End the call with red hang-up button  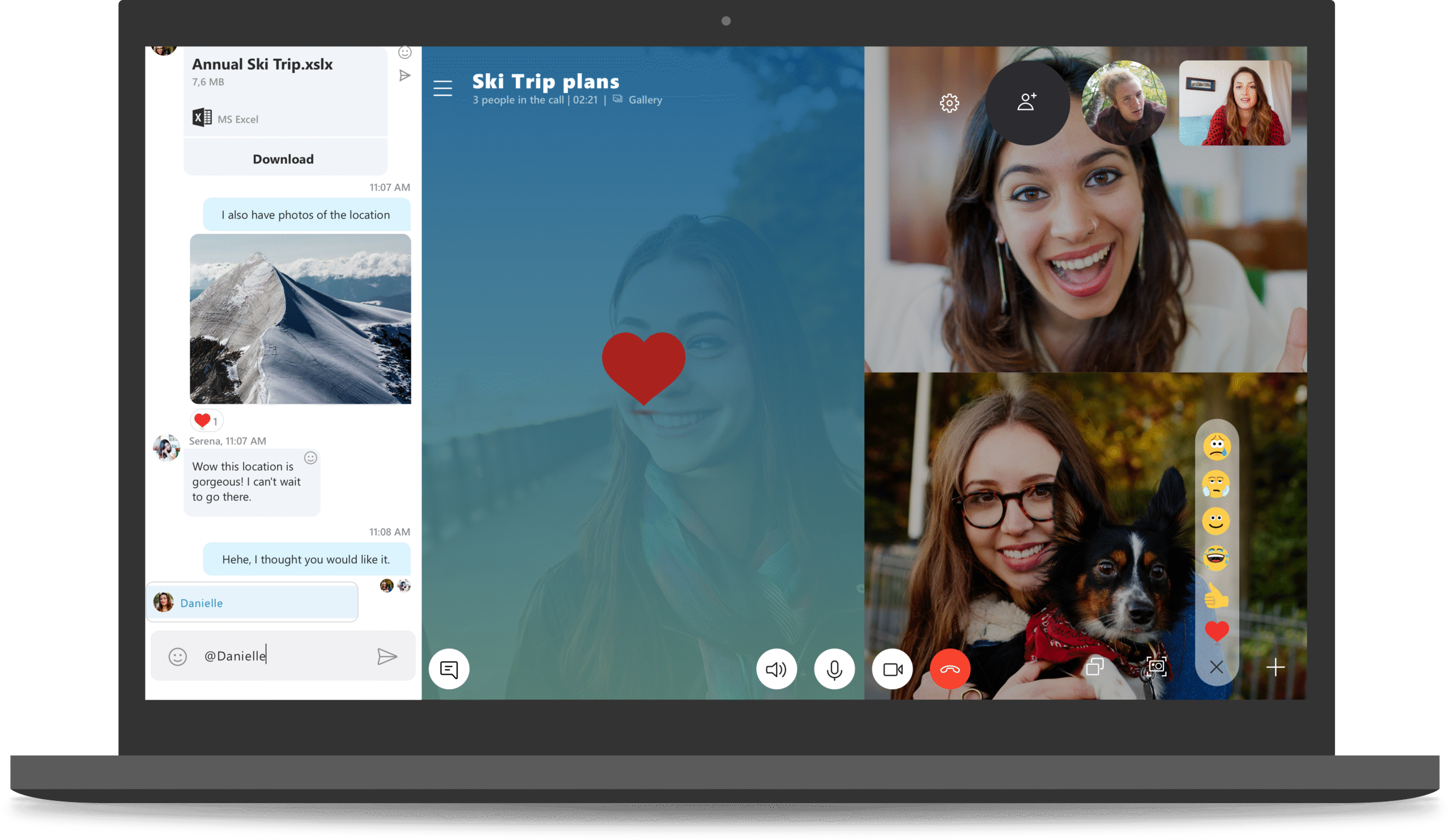950,669
